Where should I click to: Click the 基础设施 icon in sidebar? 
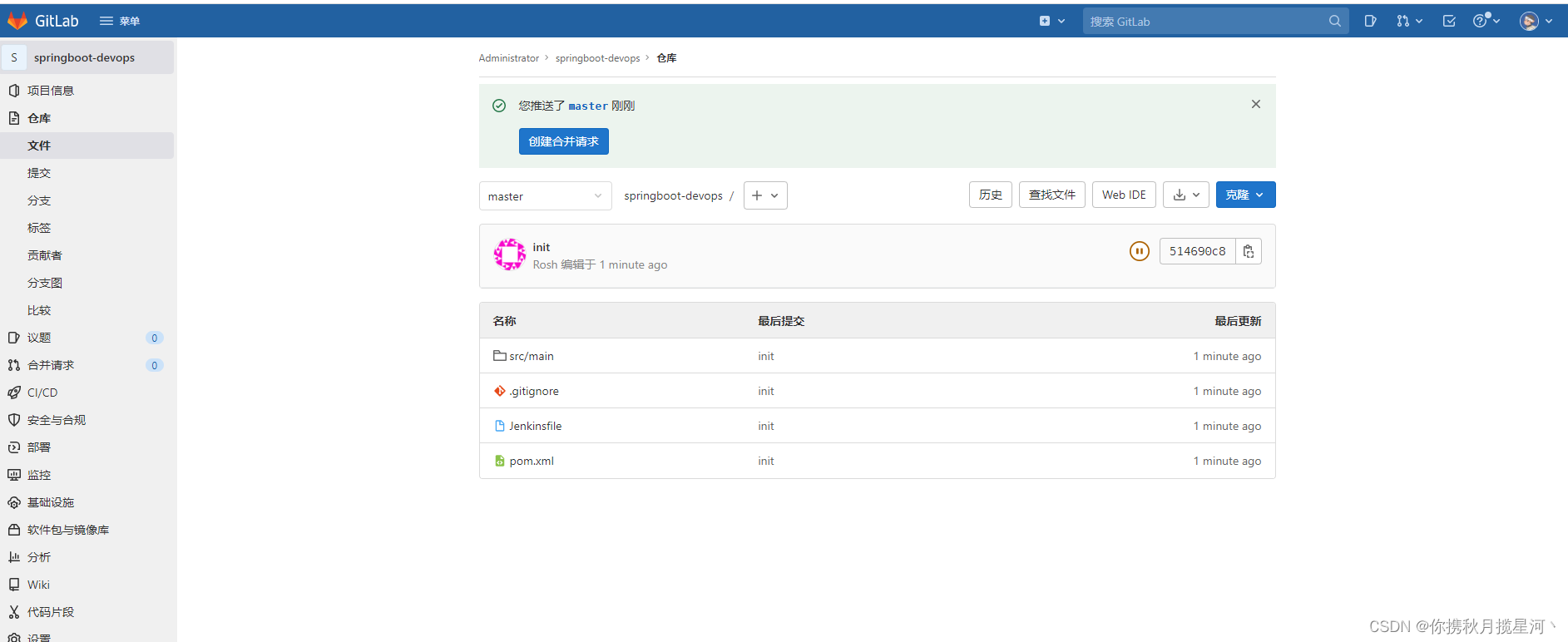(14, 502)
